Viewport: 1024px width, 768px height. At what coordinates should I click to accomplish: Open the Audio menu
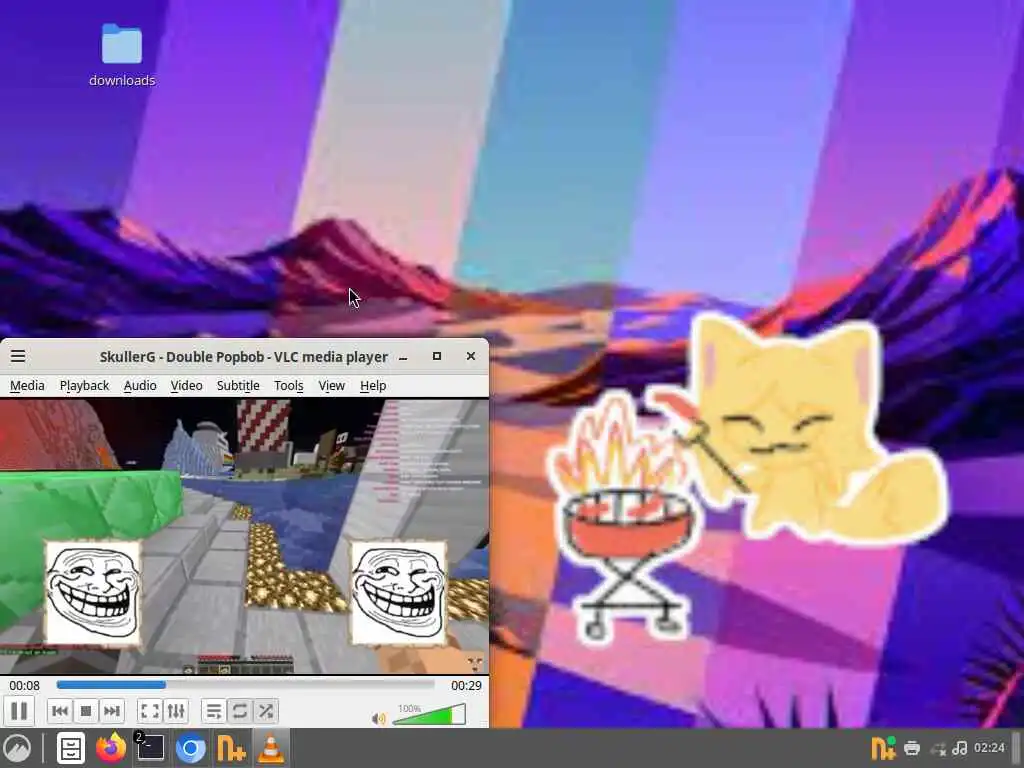tap(140, 385)
